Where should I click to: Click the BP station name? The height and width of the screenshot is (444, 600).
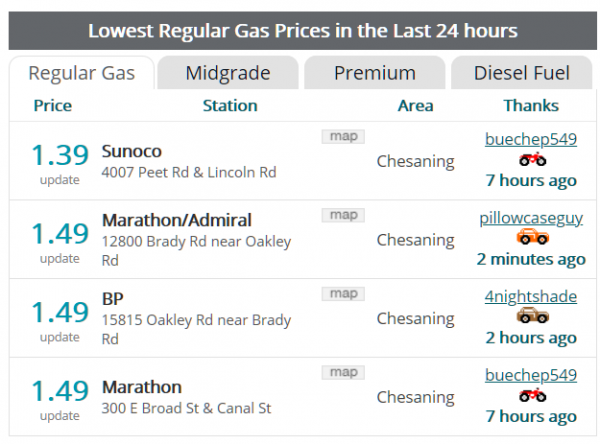pos(113,299)
